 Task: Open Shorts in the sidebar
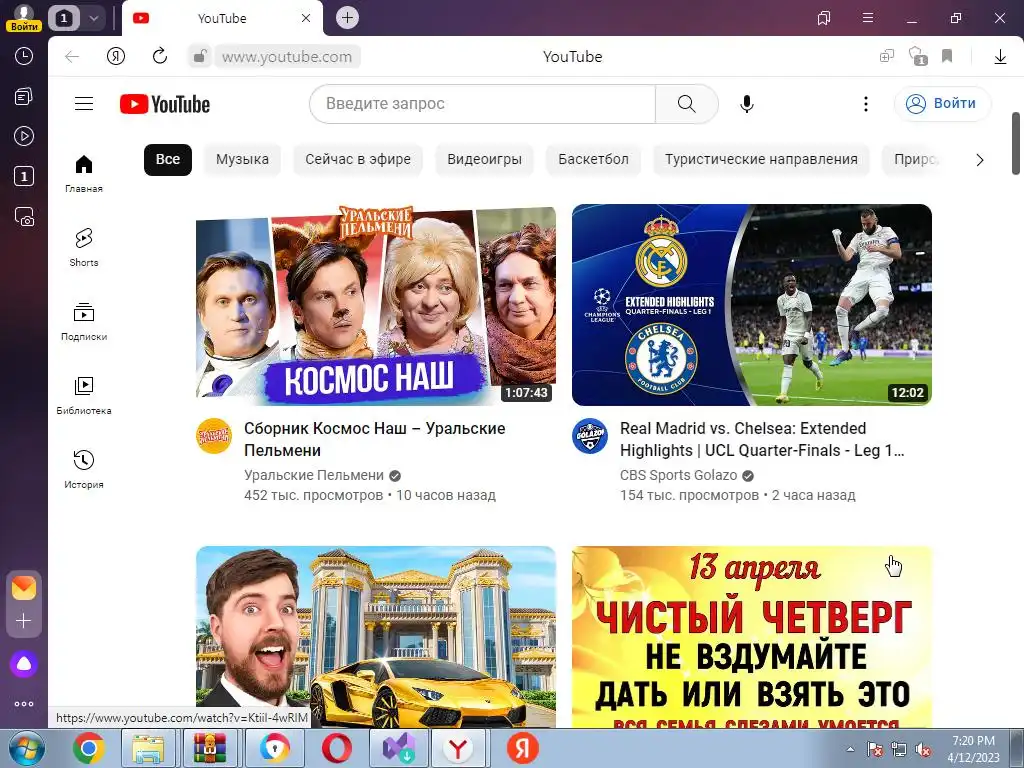point(84,248)
